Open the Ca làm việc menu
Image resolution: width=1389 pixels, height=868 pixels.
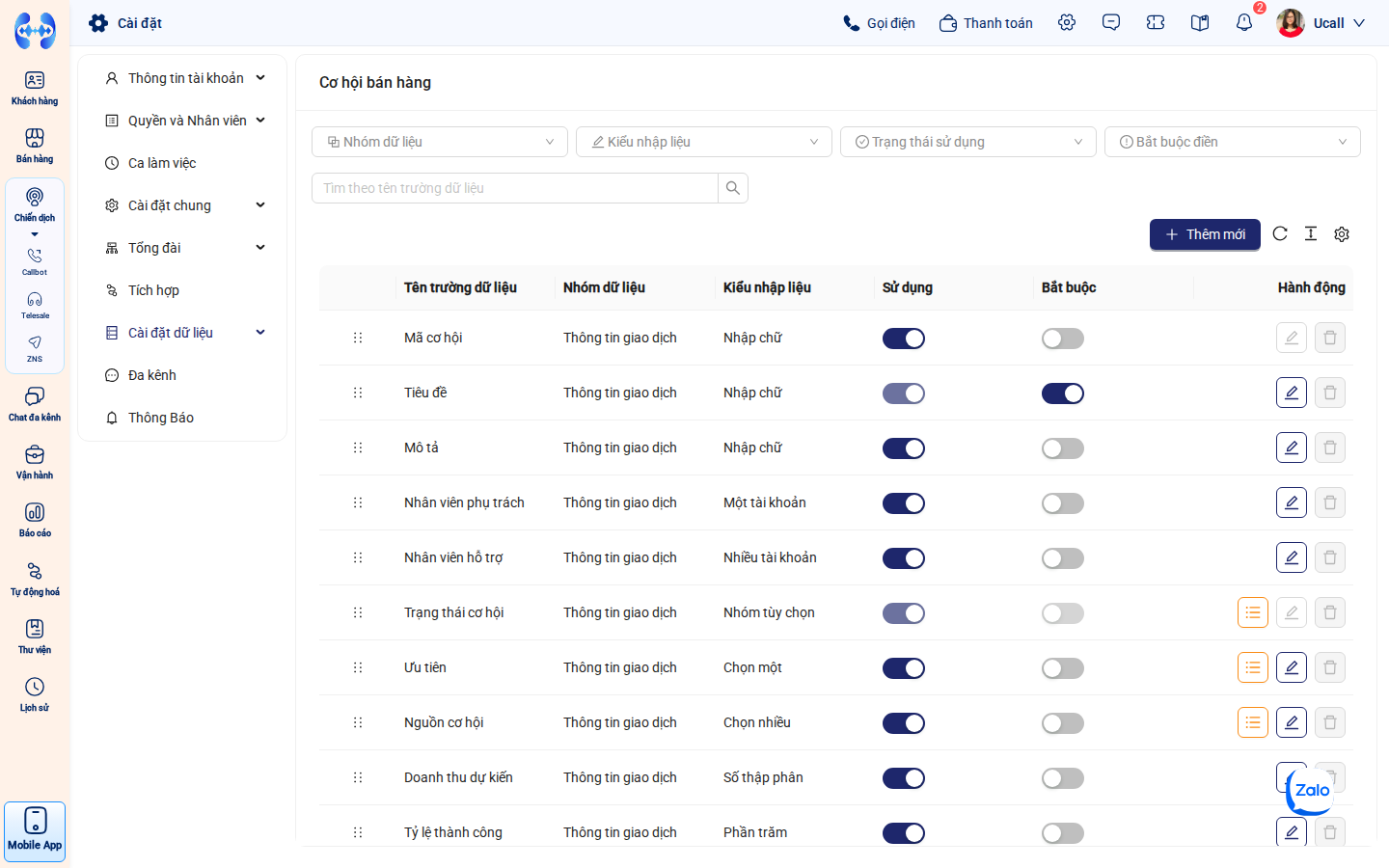pos(183,163)
